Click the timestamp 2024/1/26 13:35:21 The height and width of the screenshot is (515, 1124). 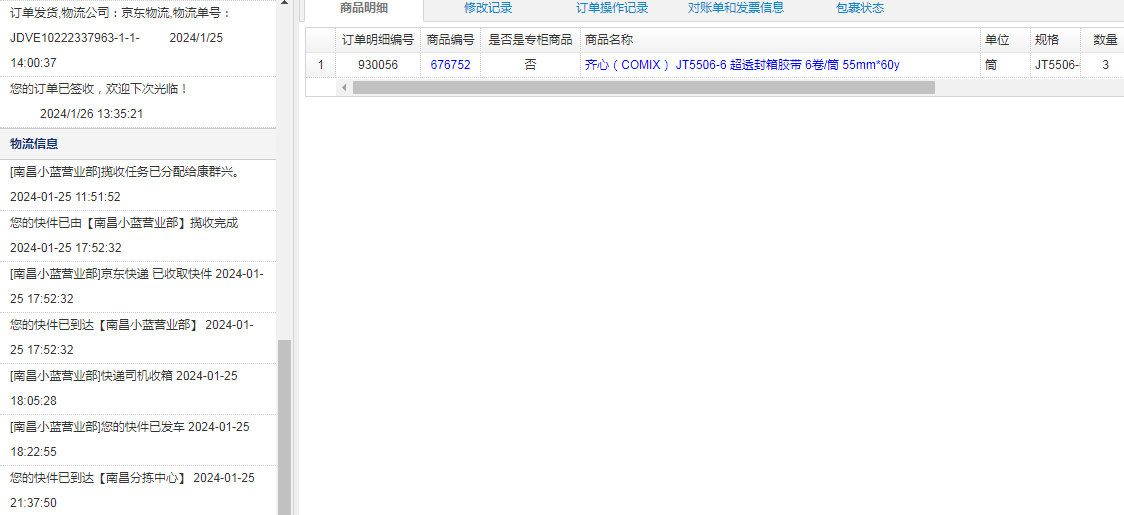tap(92, 114)
